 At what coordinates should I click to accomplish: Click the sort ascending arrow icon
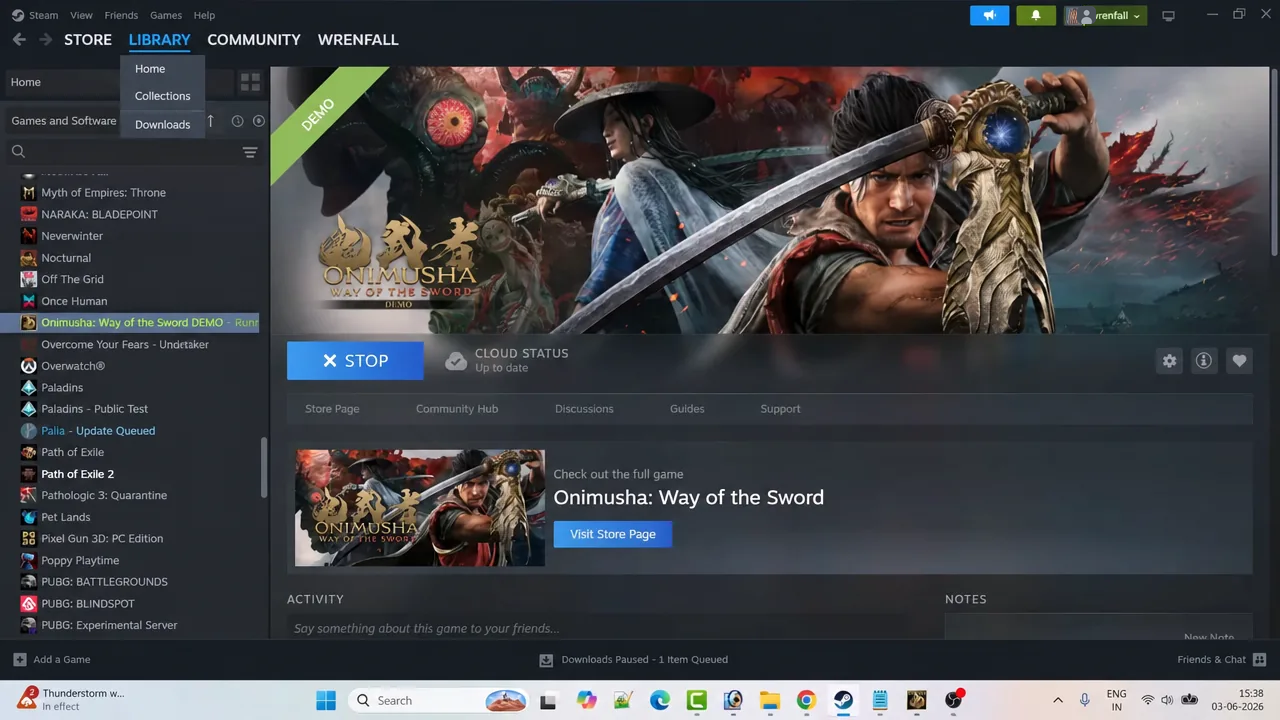coord(210,121)
